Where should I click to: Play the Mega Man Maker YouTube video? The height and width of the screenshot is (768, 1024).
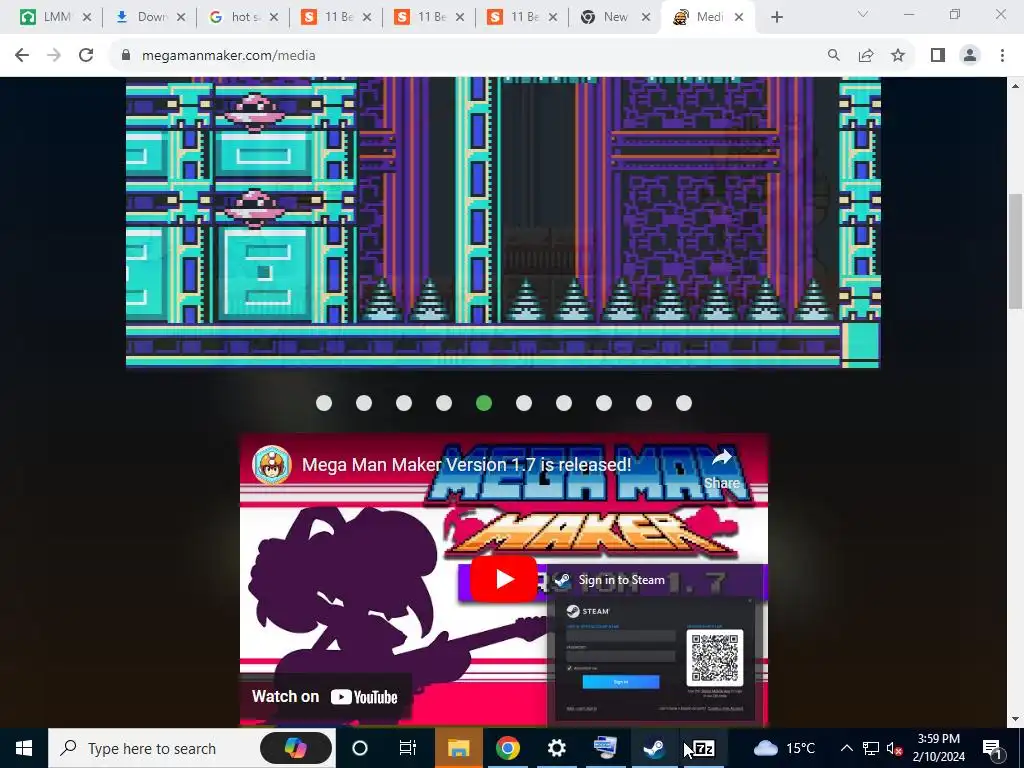point(504,579)
